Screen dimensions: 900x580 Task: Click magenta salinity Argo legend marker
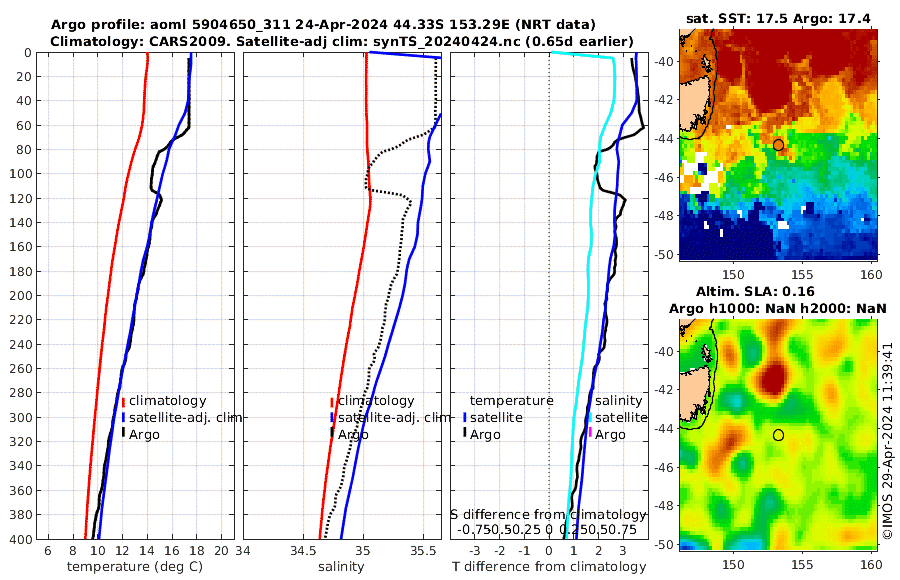tap(590, 432)
